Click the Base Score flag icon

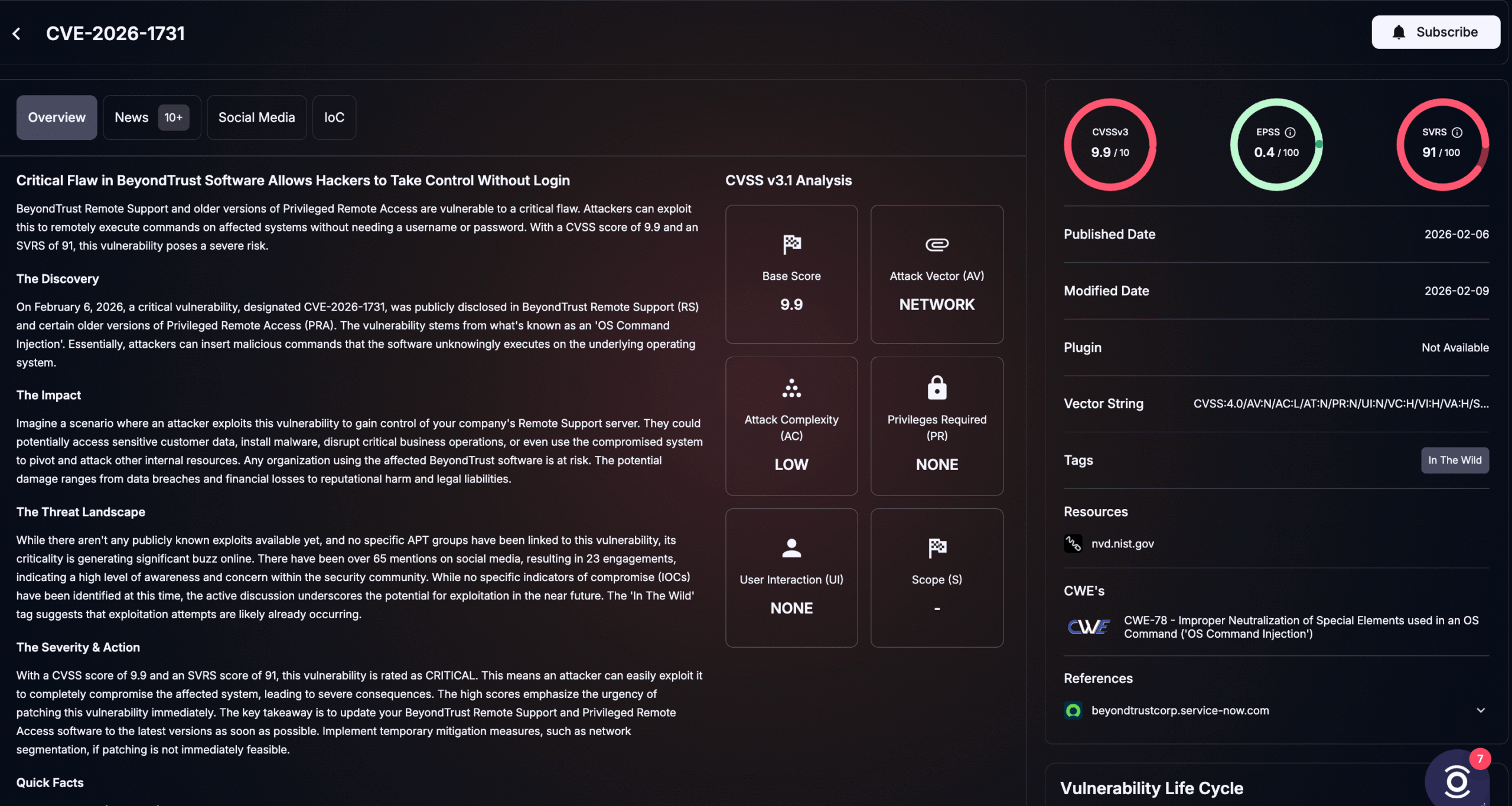pos(791,244)
